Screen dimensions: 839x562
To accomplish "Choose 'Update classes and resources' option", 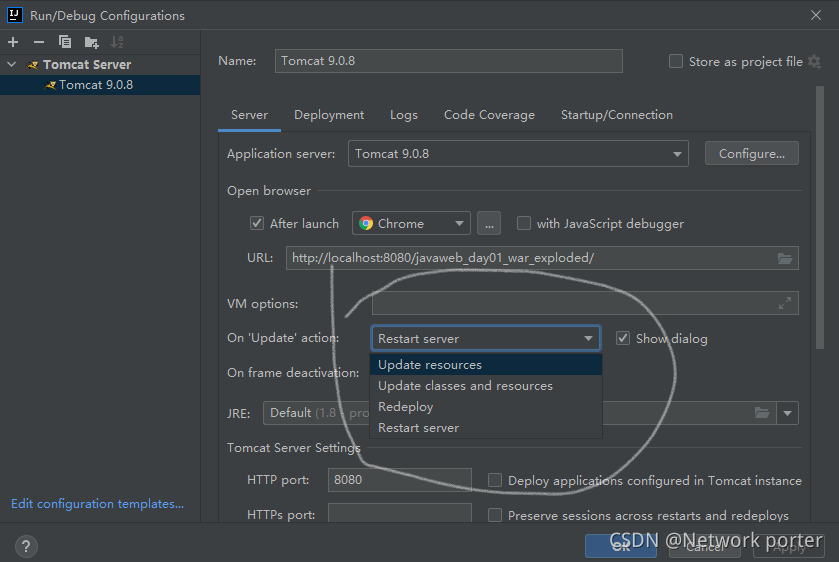I will (486, 386).
